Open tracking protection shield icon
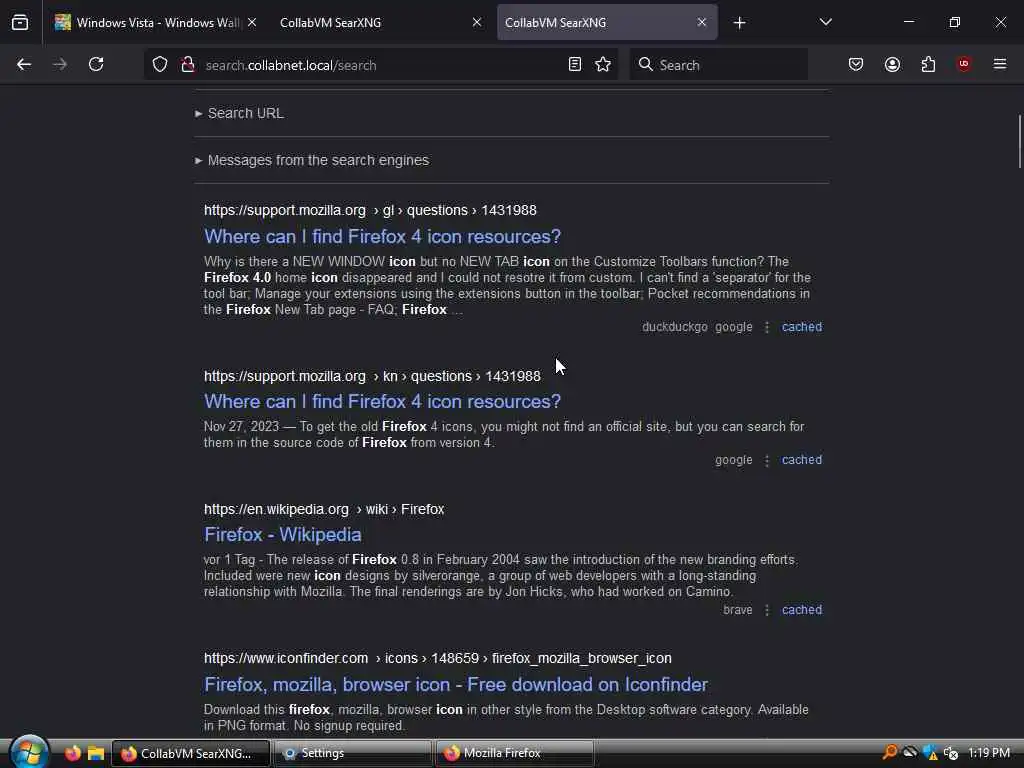 point(160,65)
